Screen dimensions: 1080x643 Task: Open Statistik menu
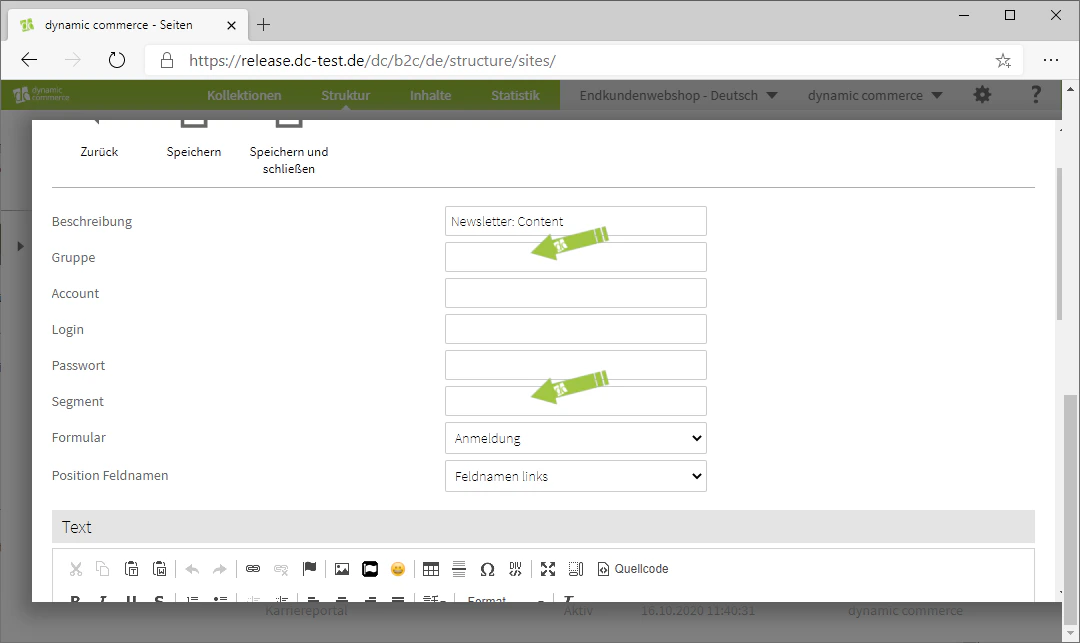tap(515, 95)
